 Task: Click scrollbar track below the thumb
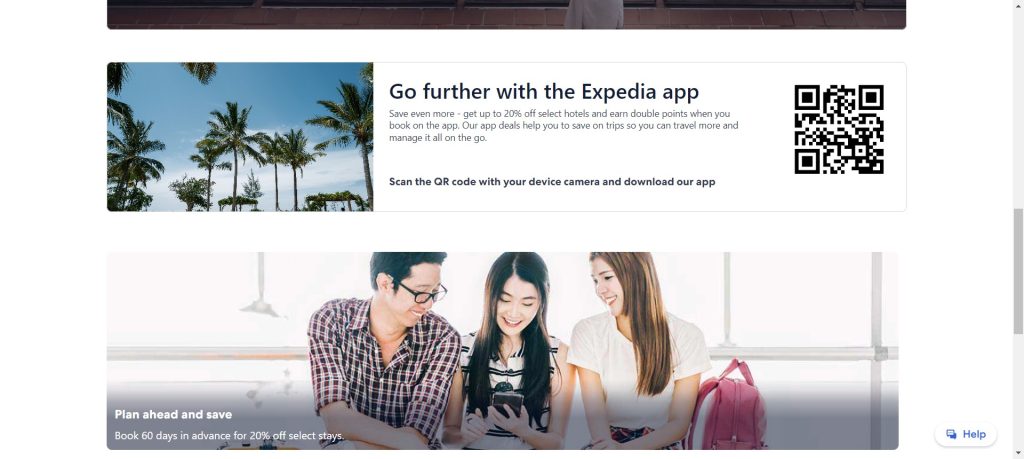coord(1018,392)
